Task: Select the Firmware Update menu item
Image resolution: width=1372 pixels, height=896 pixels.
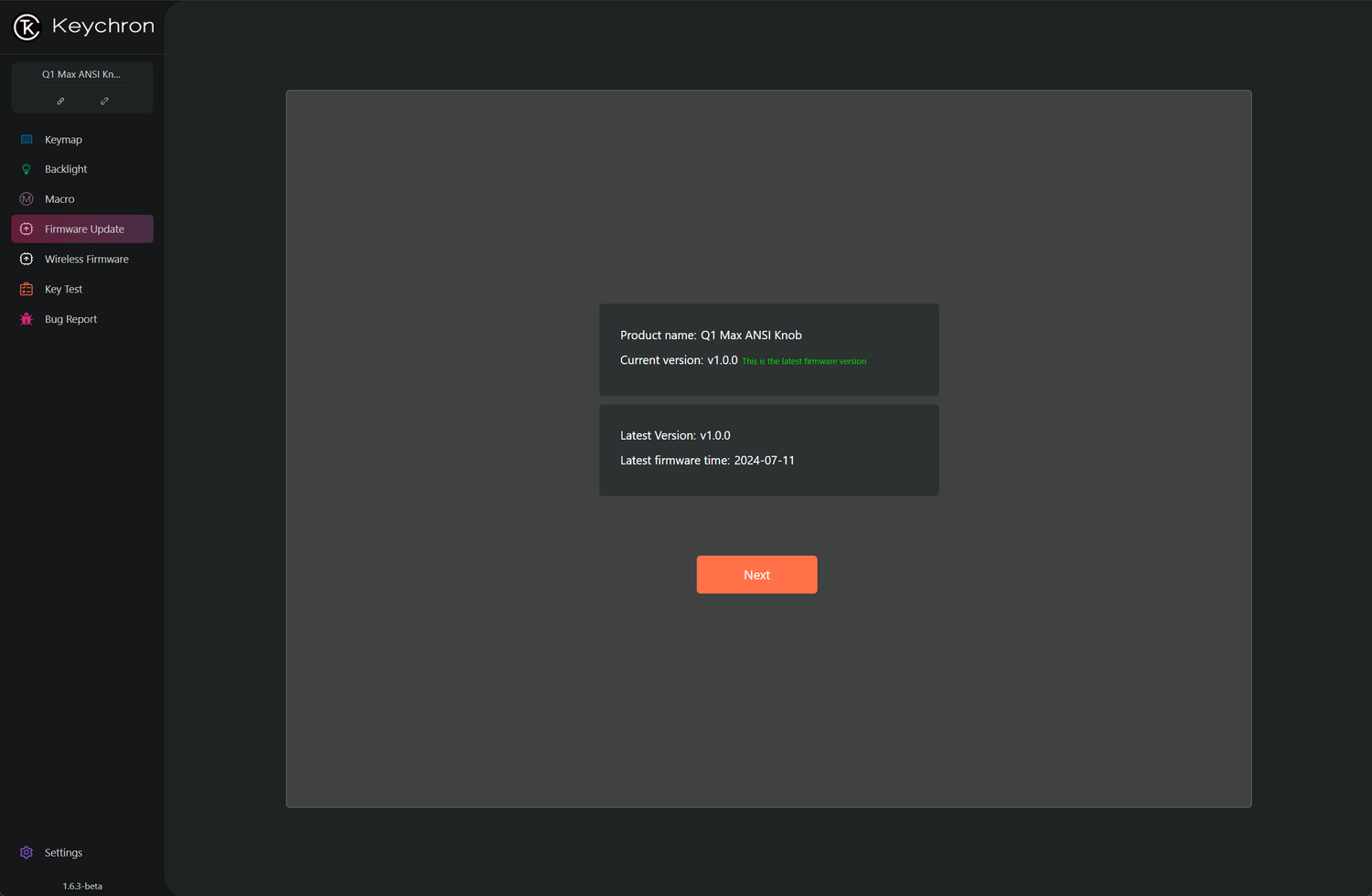Action: tap(82, 229)
